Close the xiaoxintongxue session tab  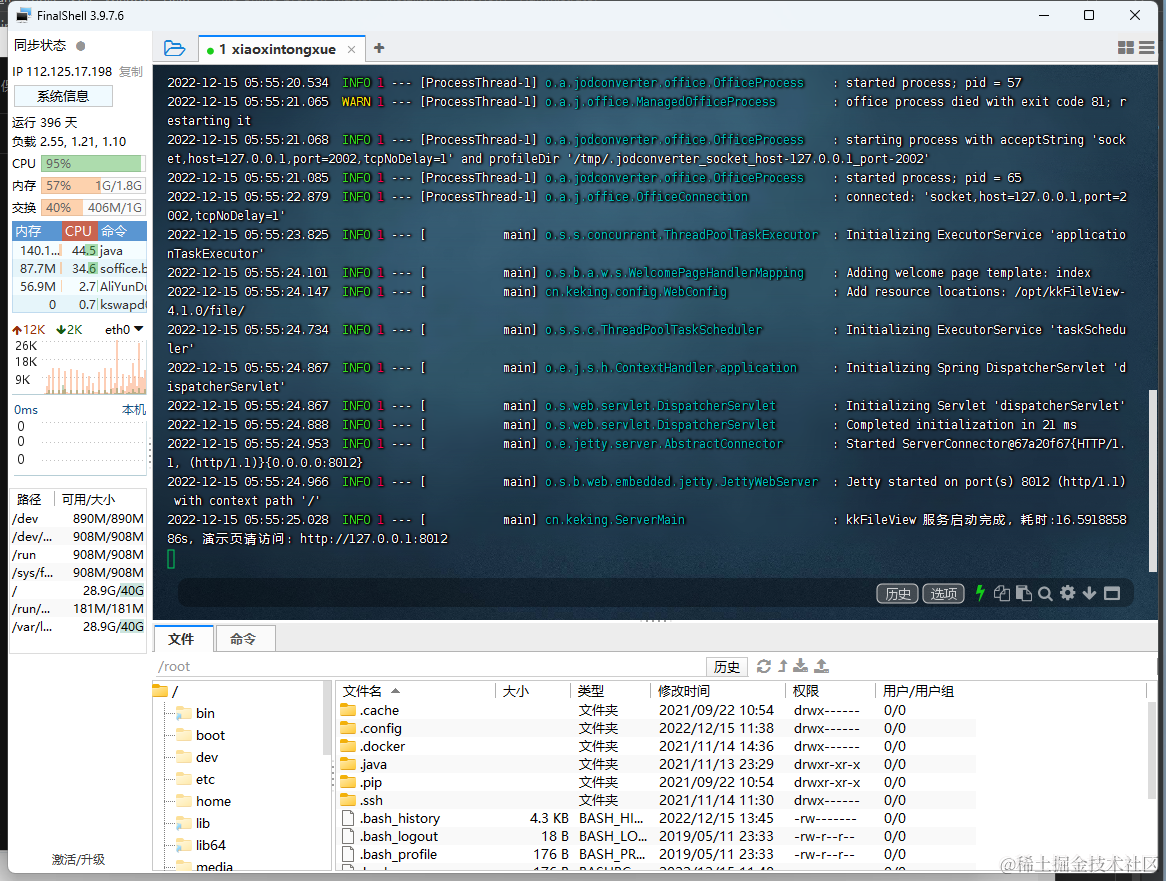[351, 50]
